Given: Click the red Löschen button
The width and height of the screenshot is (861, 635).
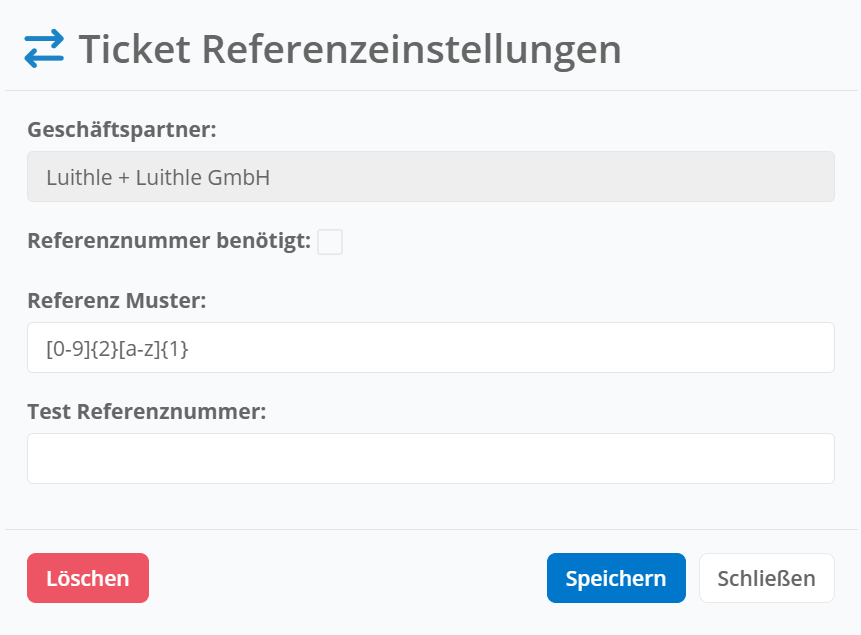Looking at the screenshot, I should (88, 578).
